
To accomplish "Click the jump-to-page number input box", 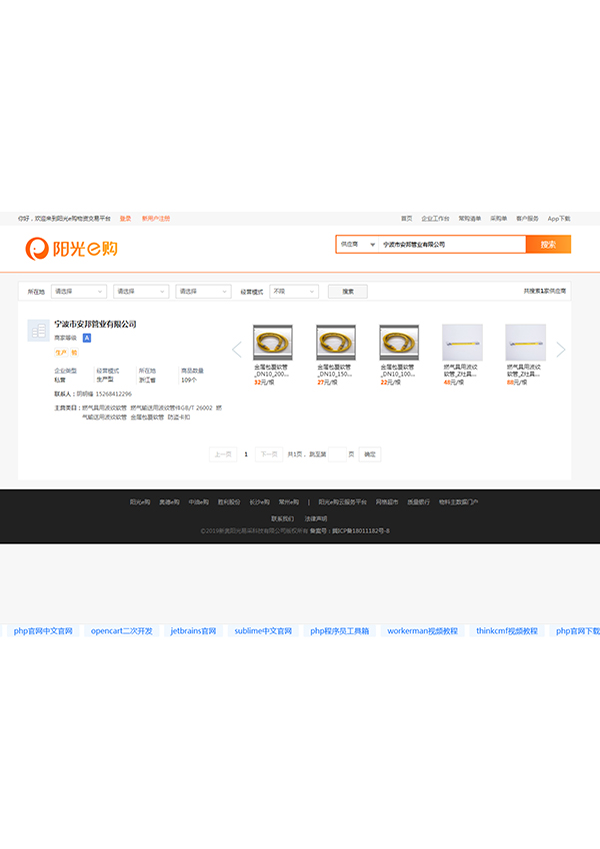I will click(x=337, y=454).
